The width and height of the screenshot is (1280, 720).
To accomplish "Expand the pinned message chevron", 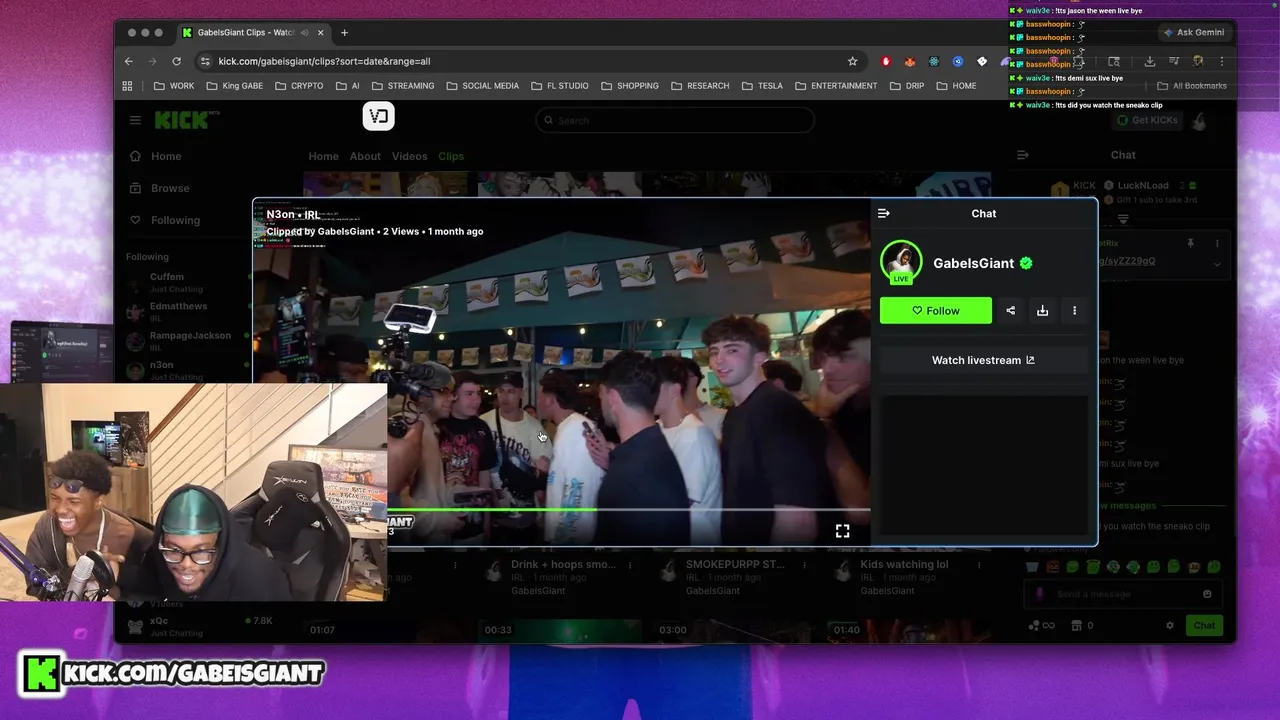I will coord(1217,264).
